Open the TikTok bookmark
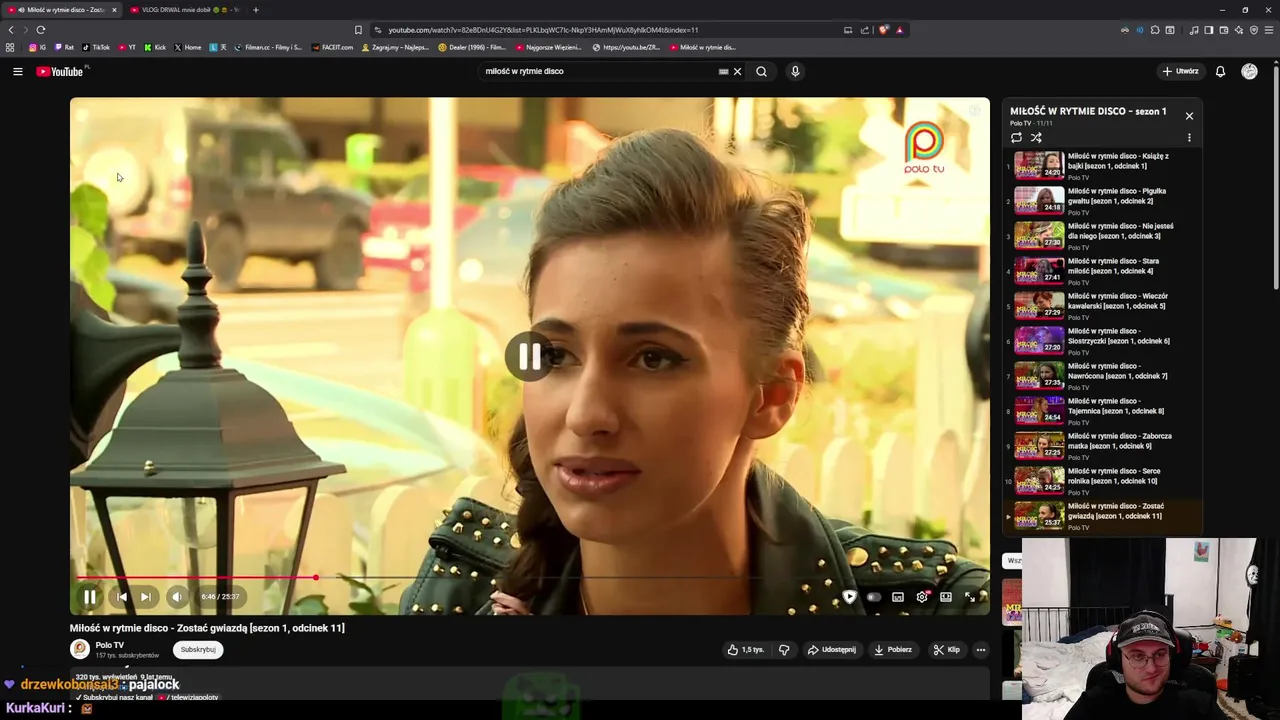 pyautogui.click(x=96, y=47)
